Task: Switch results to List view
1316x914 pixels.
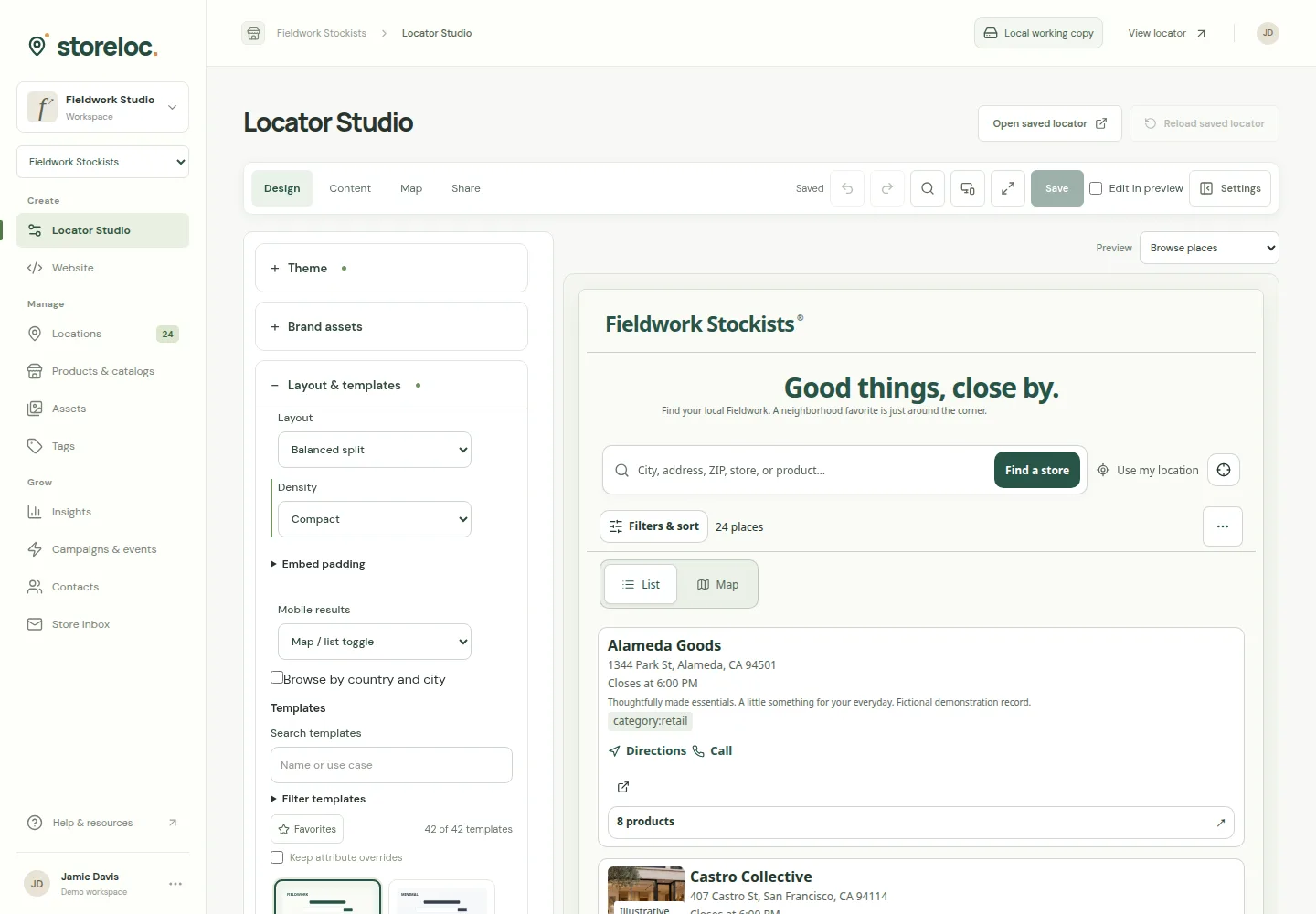Action: pyautogui.click(x=641, y=585)
